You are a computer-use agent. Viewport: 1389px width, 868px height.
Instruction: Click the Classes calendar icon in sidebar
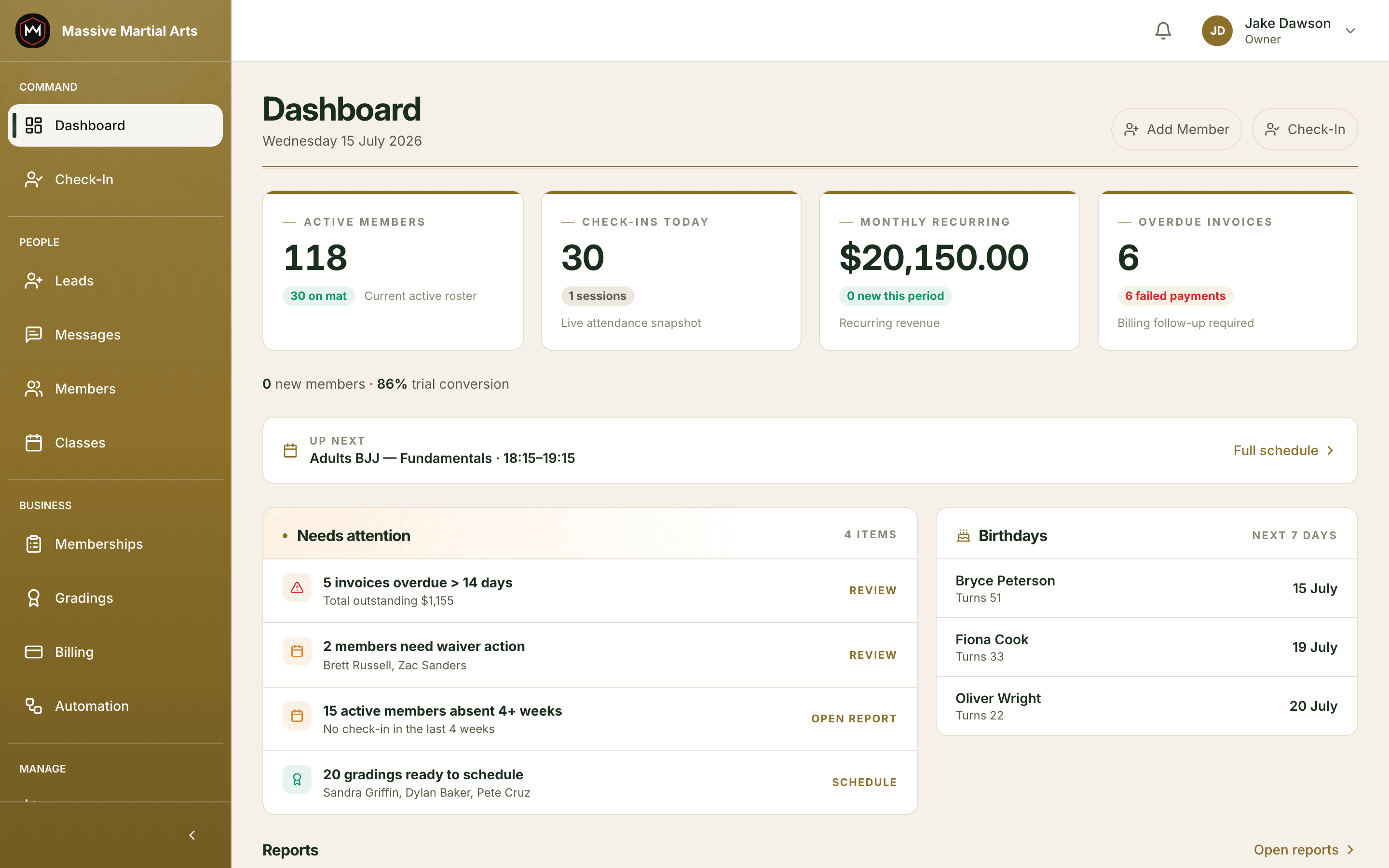33,443
